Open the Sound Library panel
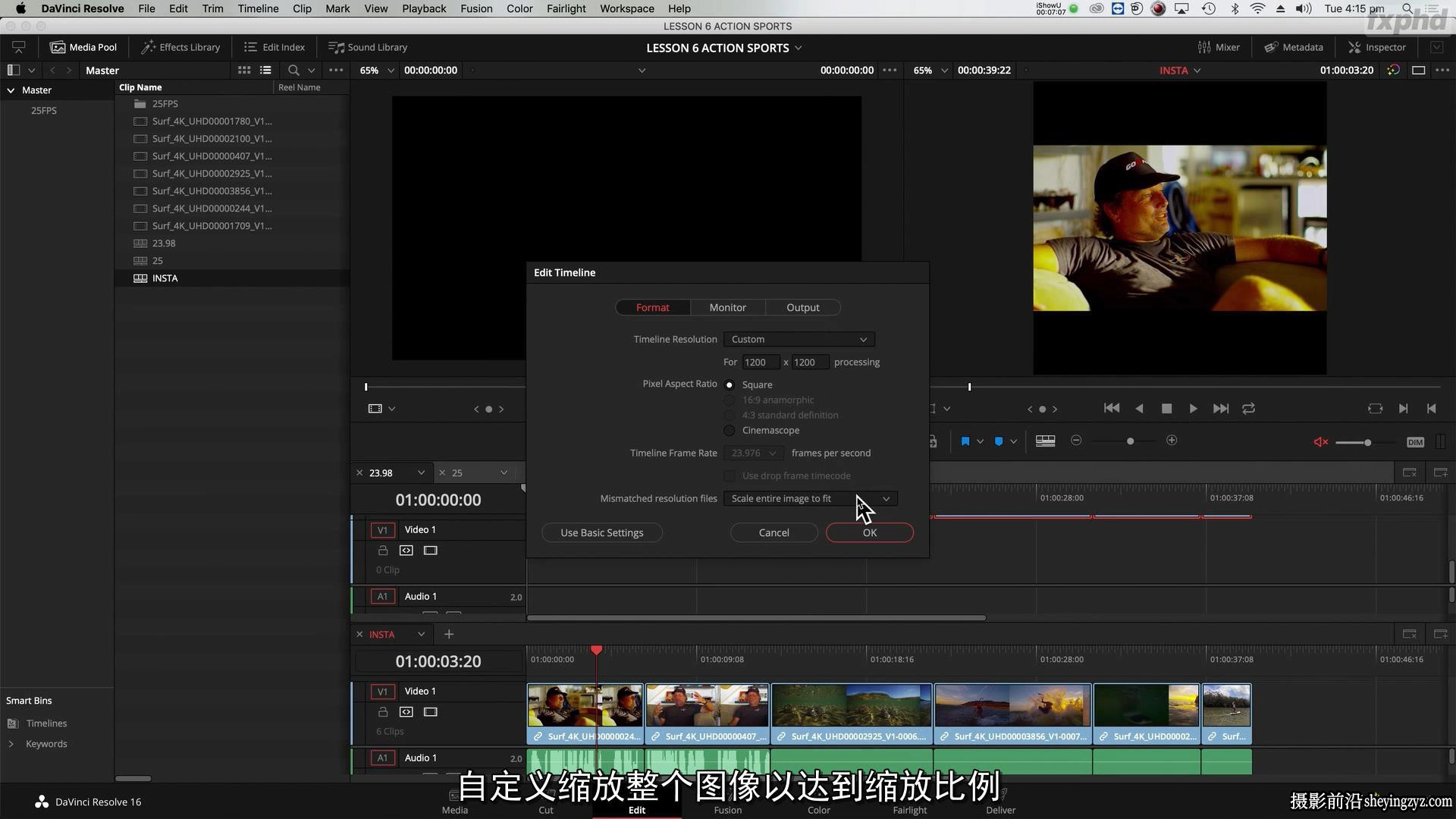Image resolution: width=1456 pixels, height=819 pixels. point(368,47)
